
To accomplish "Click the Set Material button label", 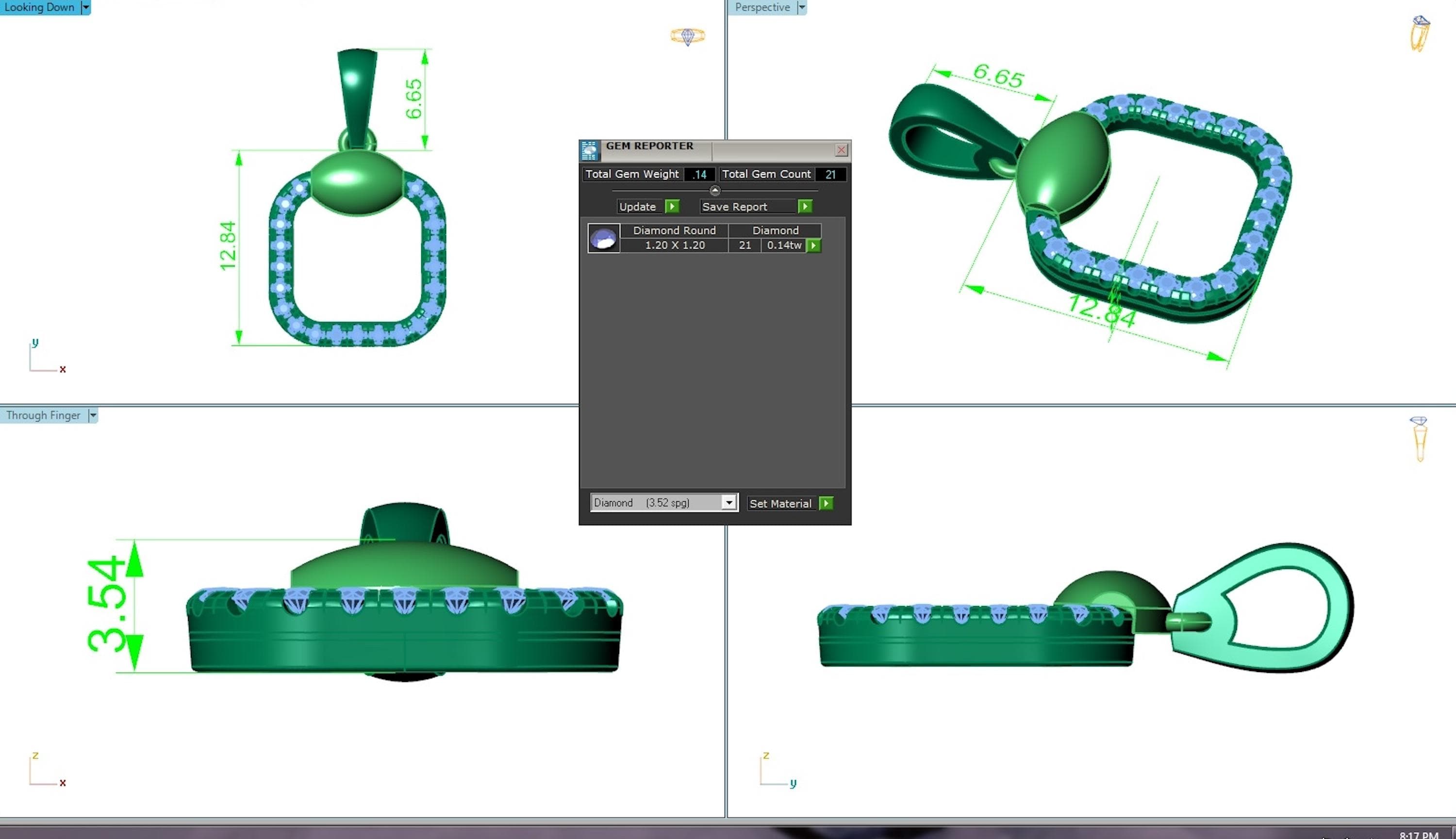I will click(780, 503).
